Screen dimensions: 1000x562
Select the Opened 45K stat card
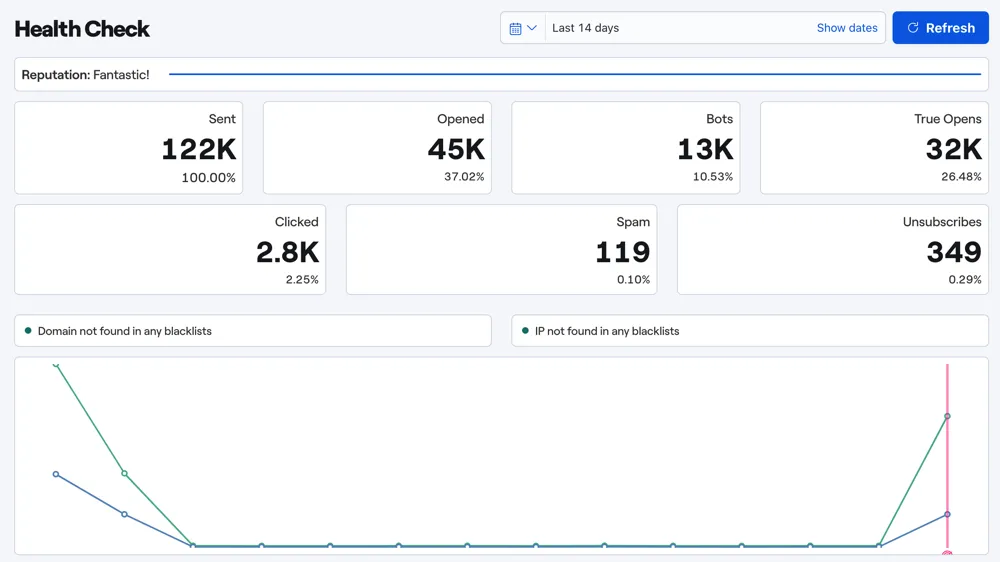tap(377, 148)
